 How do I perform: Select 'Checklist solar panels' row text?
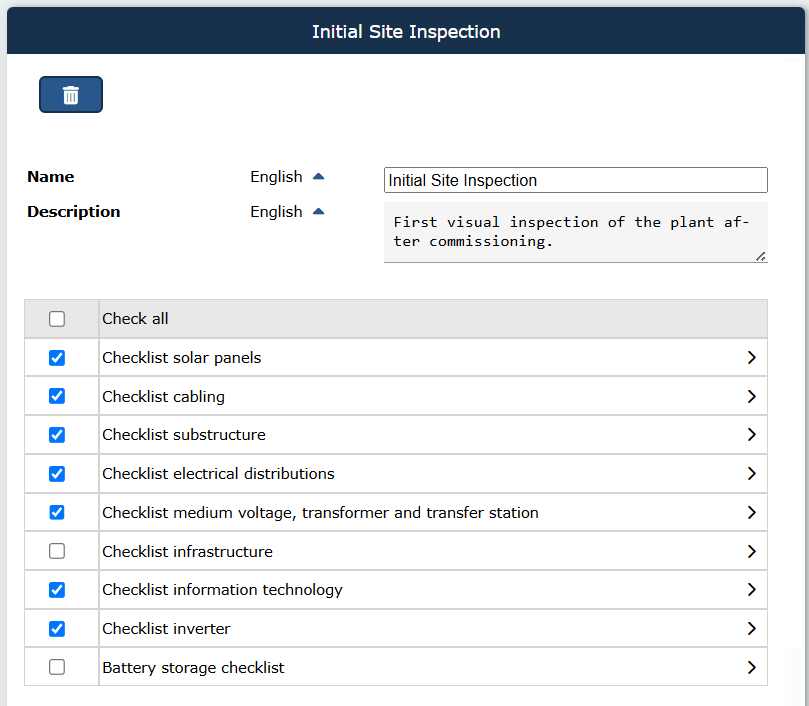(x=182, y=358)
